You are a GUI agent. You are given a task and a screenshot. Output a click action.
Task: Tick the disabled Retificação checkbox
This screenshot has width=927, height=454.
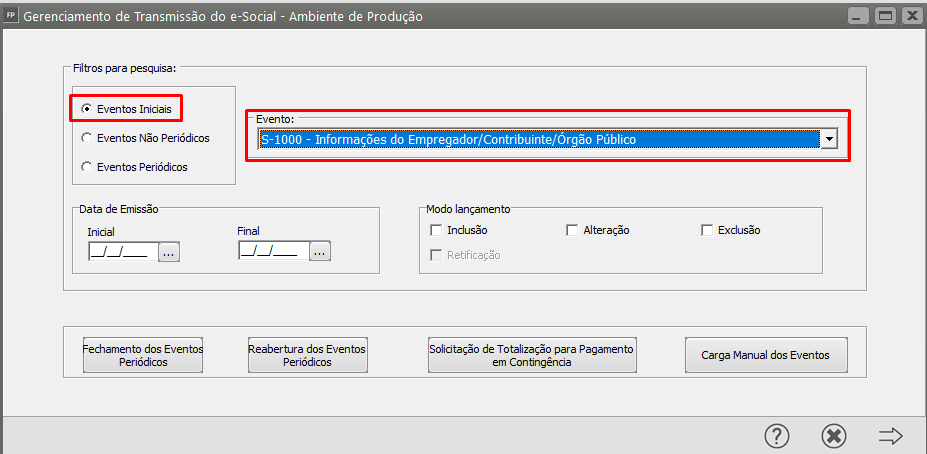pyautogui.click(x=436, y=255)
